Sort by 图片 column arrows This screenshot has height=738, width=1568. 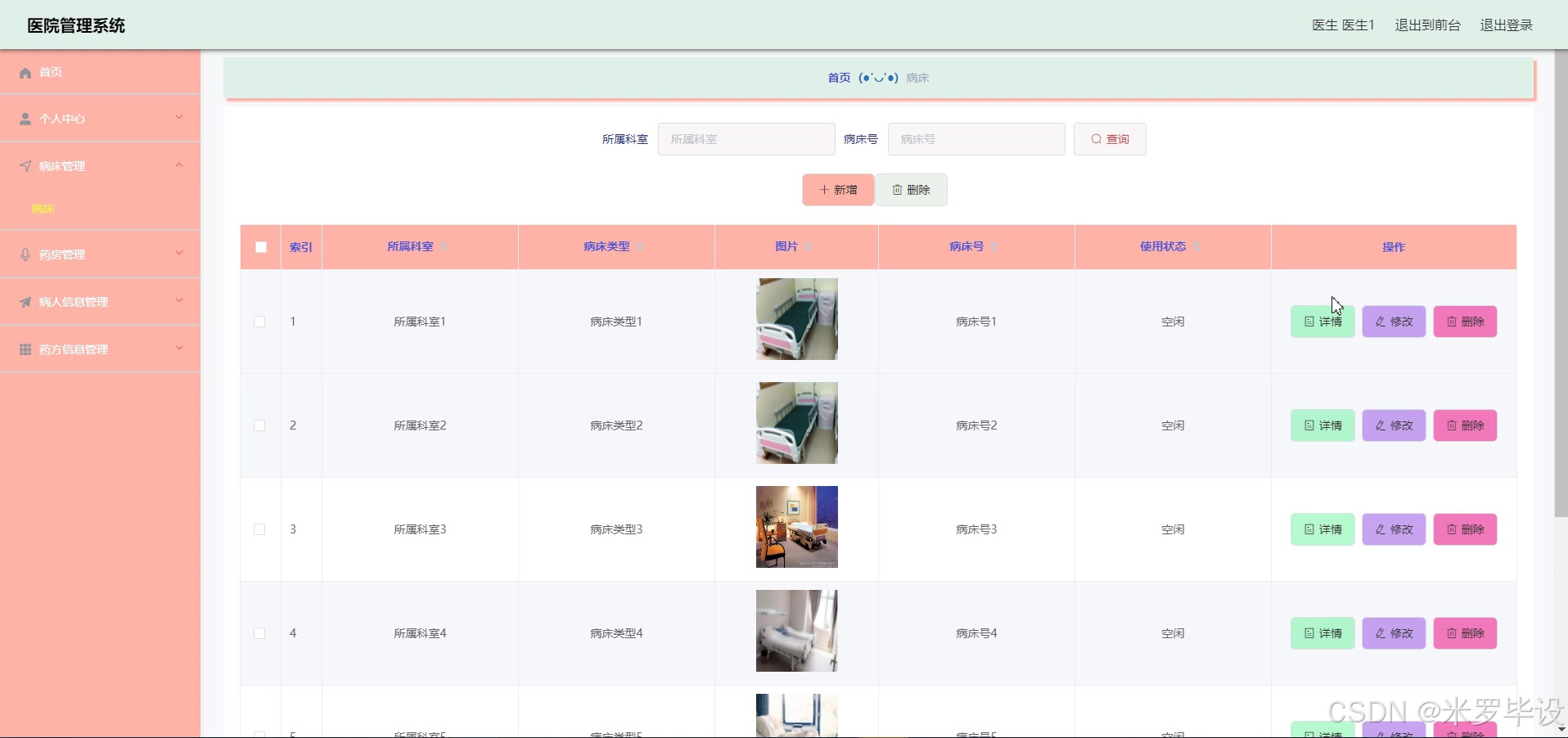coord(809,247)
